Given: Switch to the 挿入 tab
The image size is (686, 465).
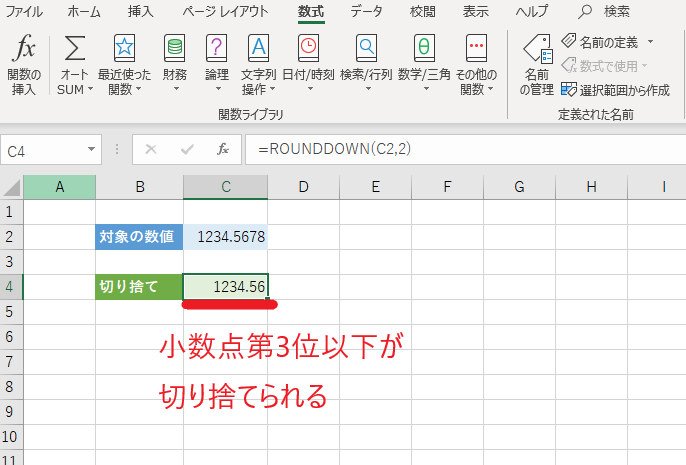Looking at the screenshot, I should tap(140, 12).
